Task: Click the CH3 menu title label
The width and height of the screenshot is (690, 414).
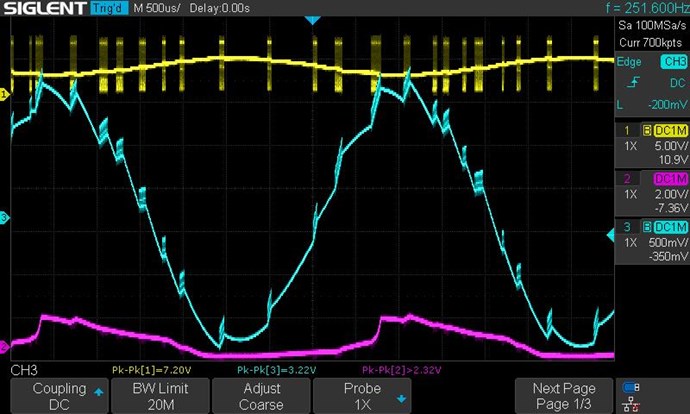Action: click(24, 370)
